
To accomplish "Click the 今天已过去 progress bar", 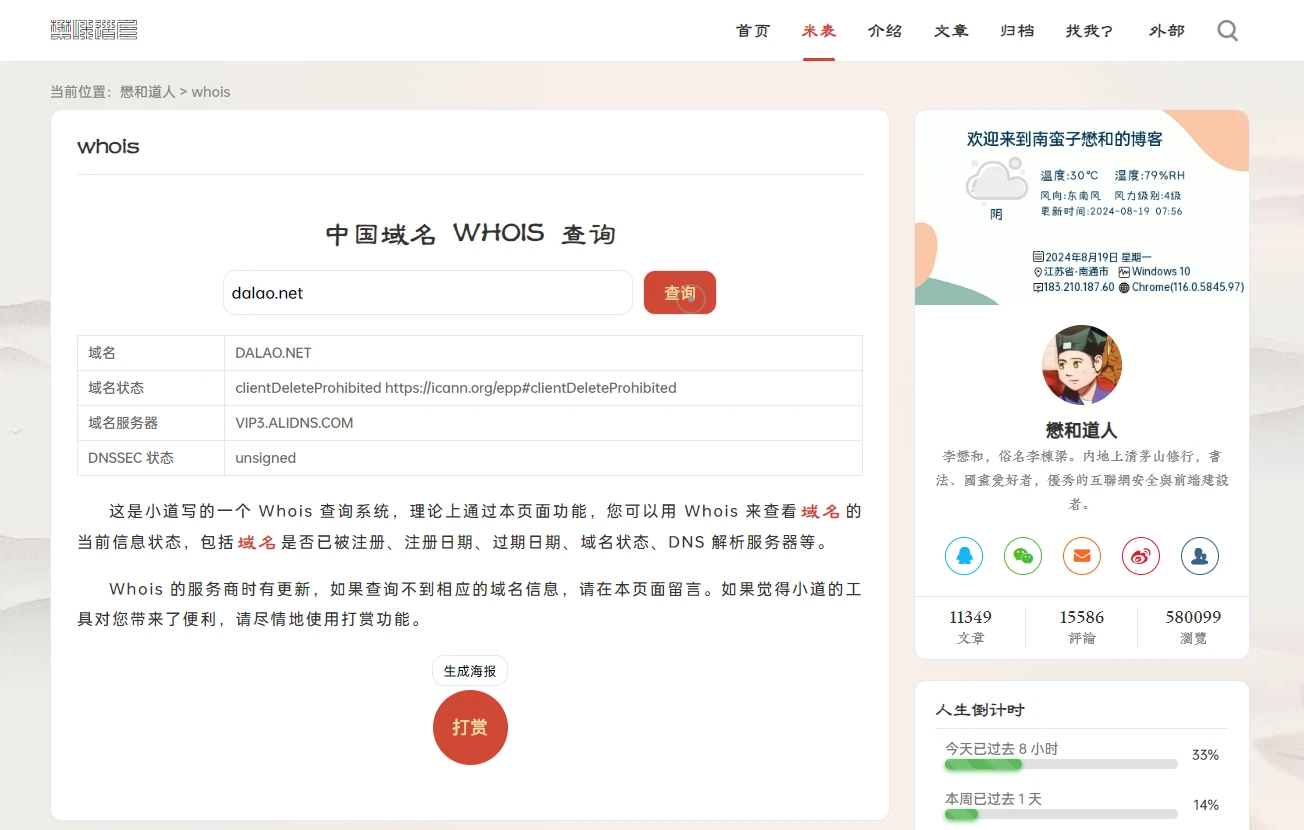I will [1060, 764].
